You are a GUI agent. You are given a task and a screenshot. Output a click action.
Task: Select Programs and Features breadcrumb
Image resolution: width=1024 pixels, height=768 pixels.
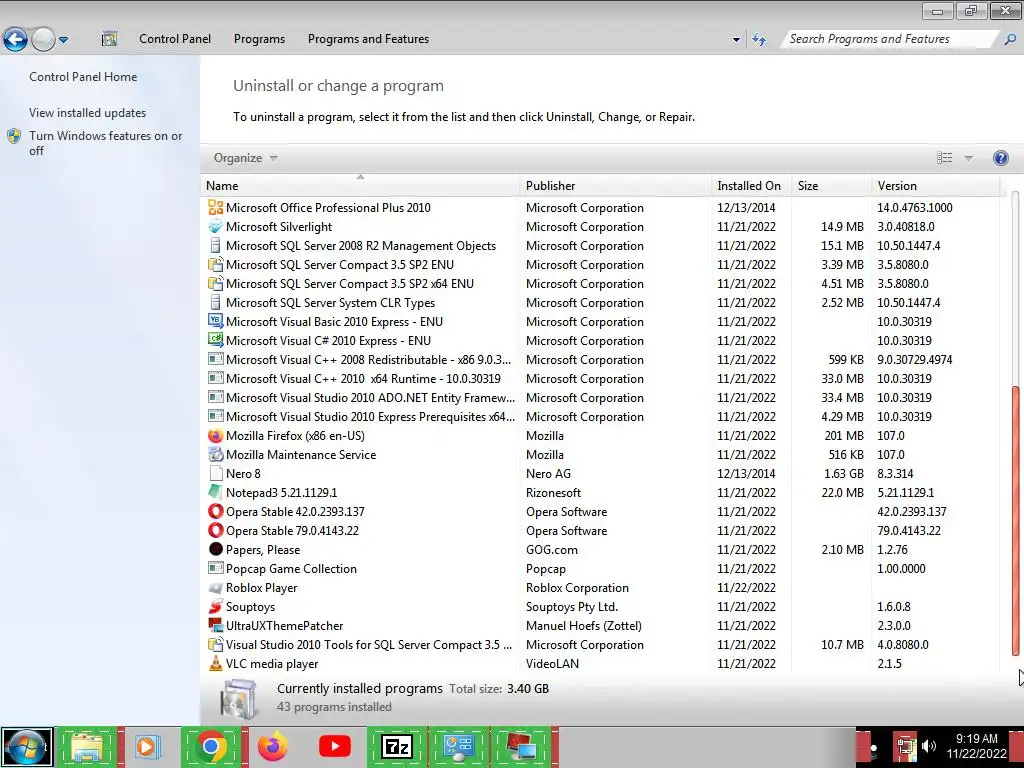click(368, 39)
